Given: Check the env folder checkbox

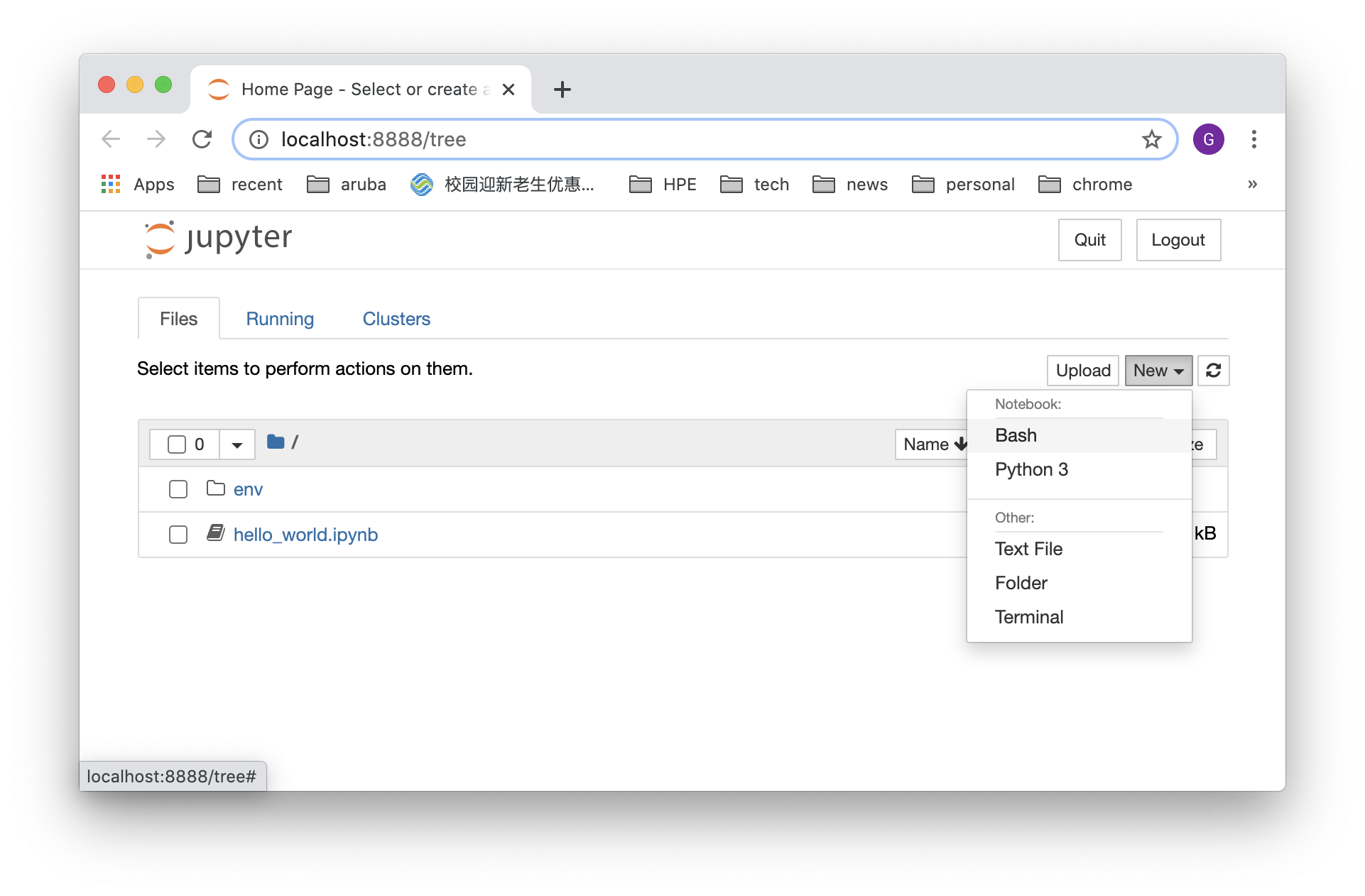Looking at the screenshot, I should [178, 489].
